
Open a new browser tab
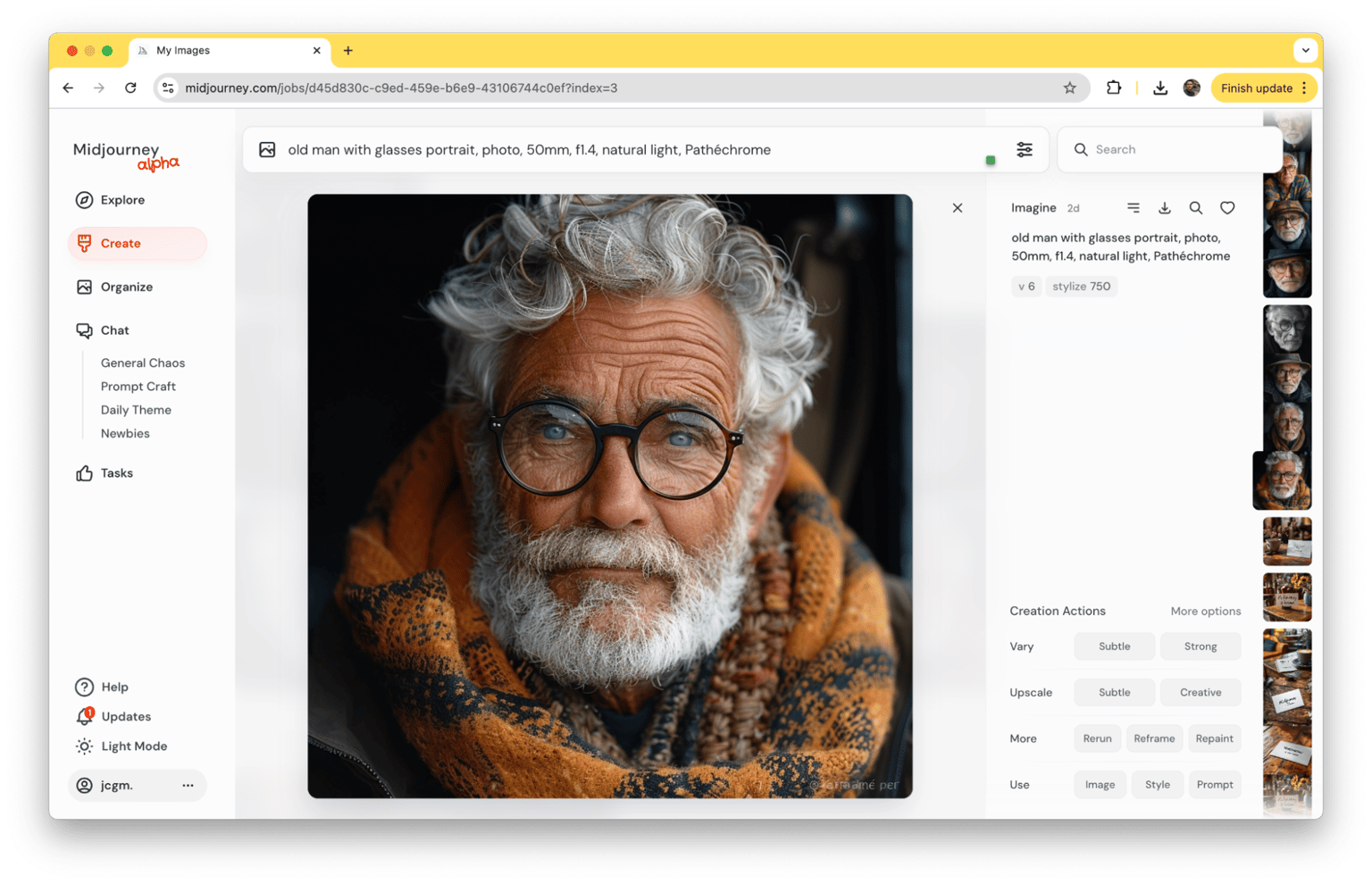[348, 51]
